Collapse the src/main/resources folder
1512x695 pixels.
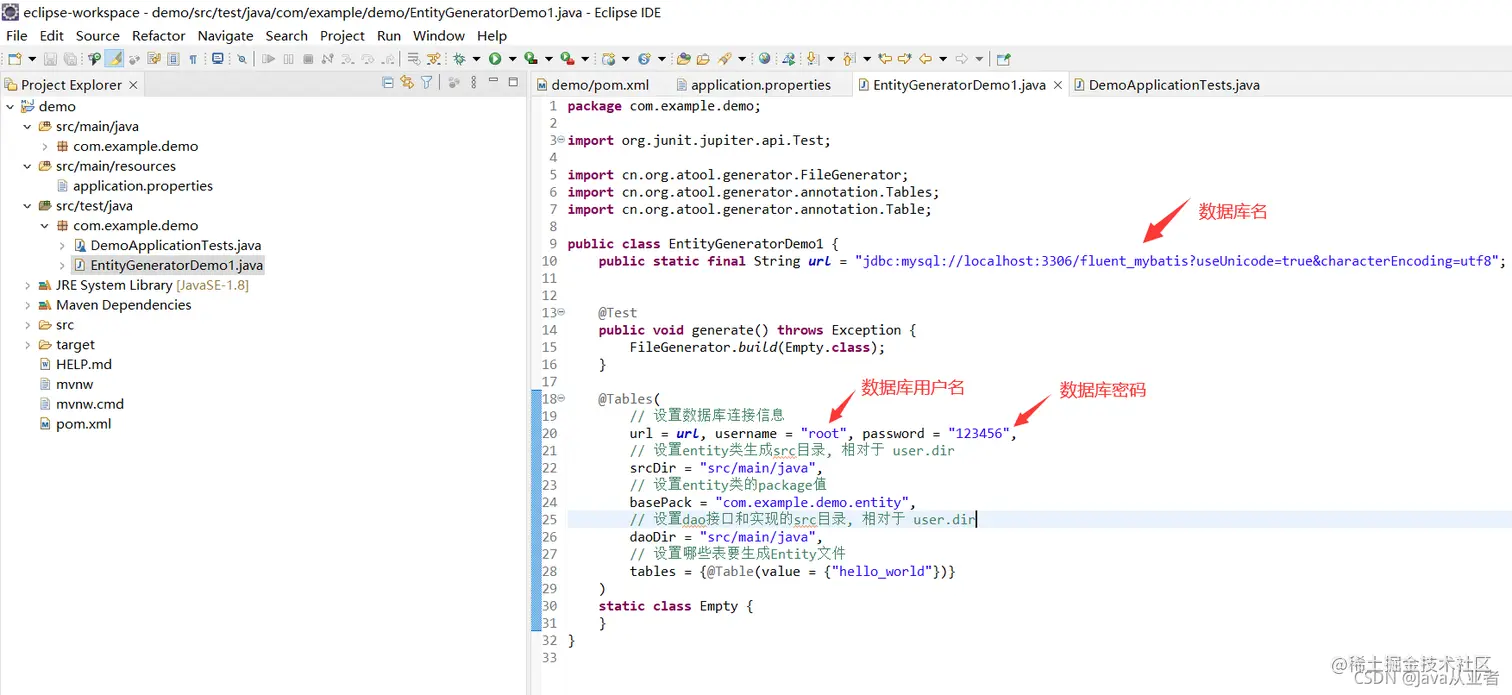point(28,166)
